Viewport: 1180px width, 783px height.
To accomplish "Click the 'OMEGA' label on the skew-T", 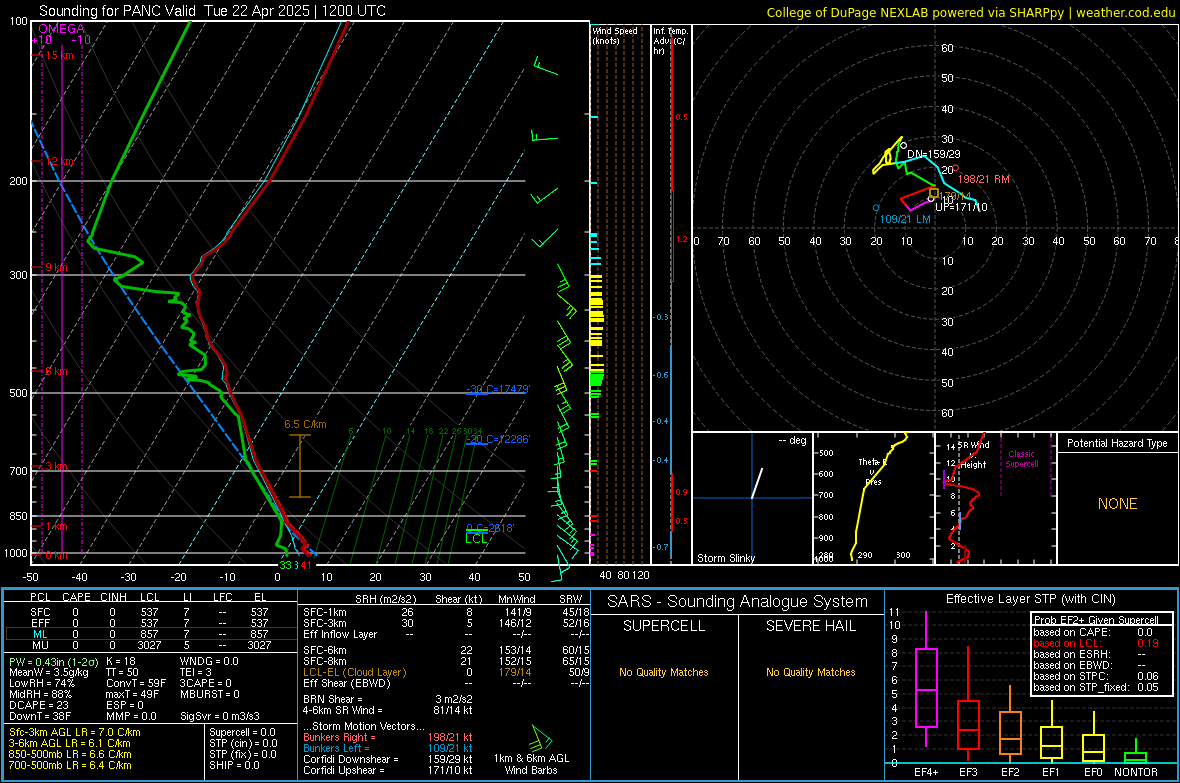I will (x=62, y=29).
